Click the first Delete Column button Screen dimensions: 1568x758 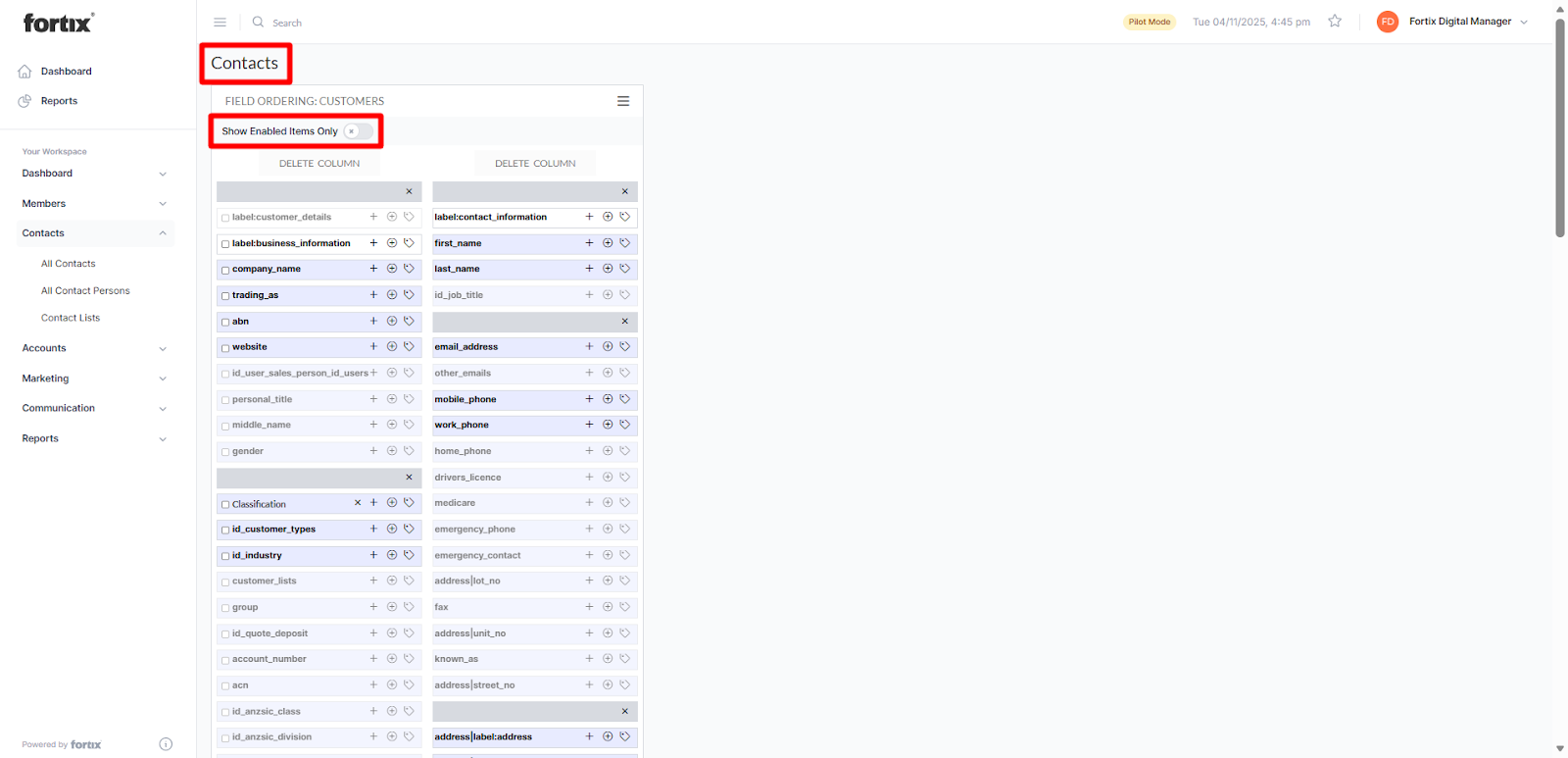(x=319, y=164)
